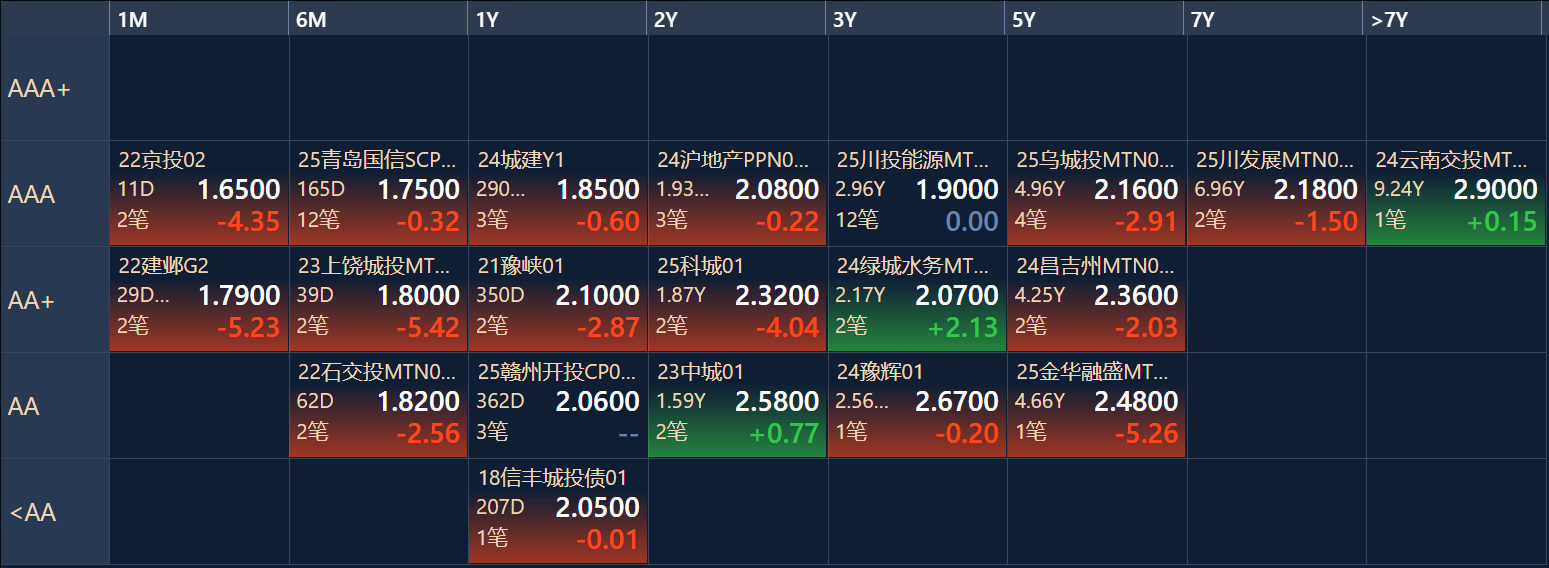Open the 18信丰城投债01 bond cell
The width and height of the screenshot is (1549, 568).
click(558, 511)
